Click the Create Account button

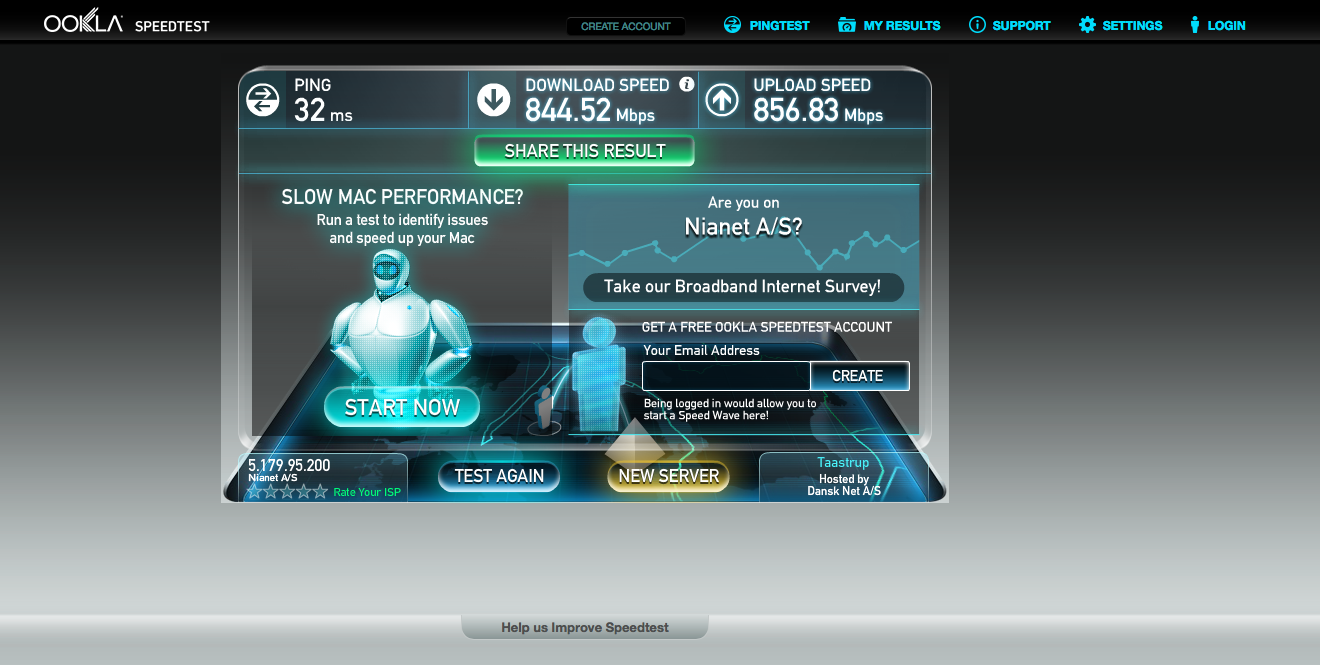click(626, 26)
